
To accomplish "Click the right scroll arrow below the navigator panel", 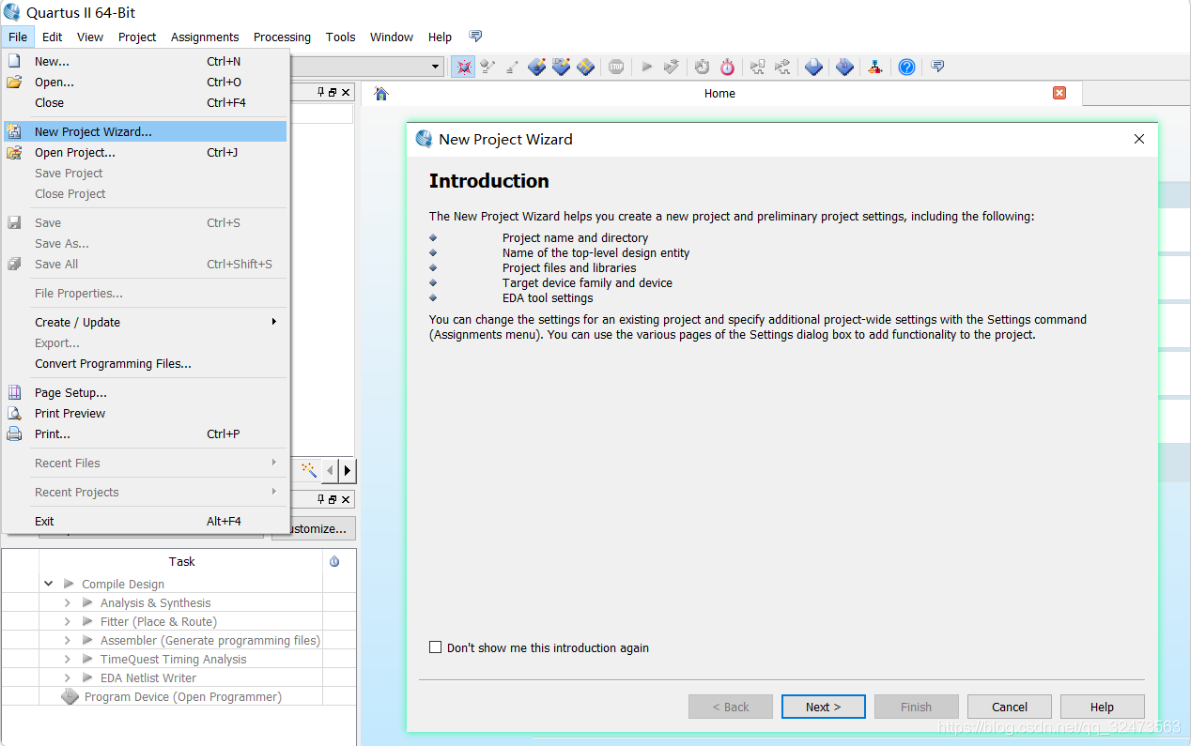I will 347,470.
